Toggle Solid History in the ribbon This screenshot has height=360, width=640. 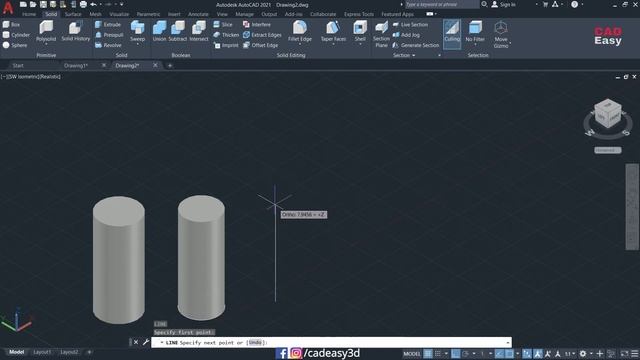tap(76, 31)
